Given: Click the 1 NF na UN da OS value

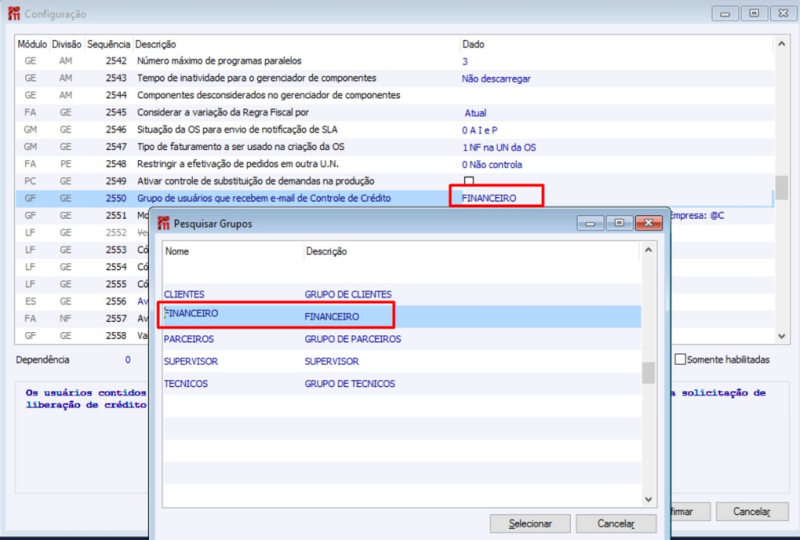Looking at the screenshot, I should [499, 148].
